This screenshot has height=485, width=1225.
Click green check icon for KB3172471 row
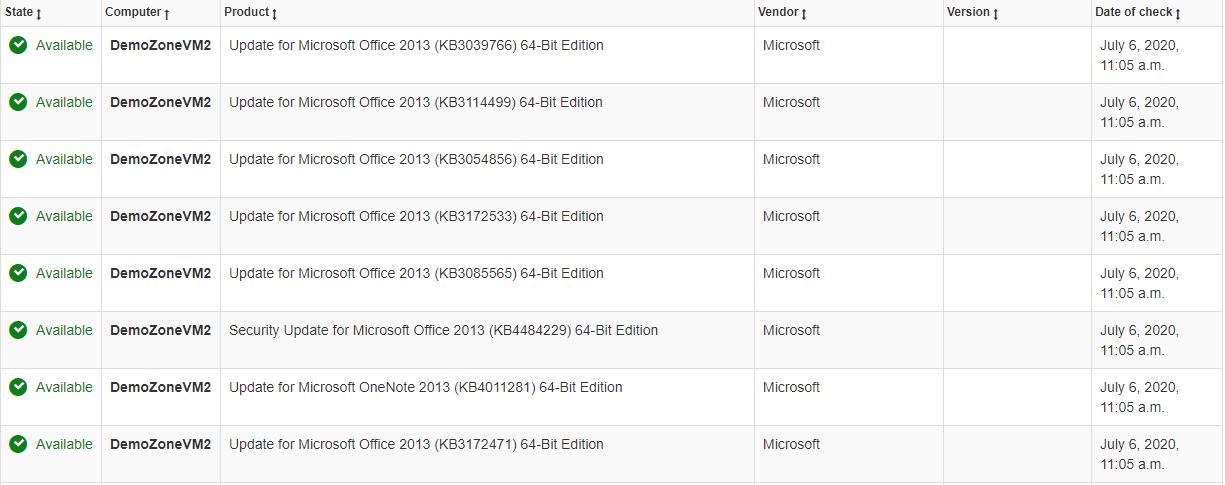coord(18,444)
